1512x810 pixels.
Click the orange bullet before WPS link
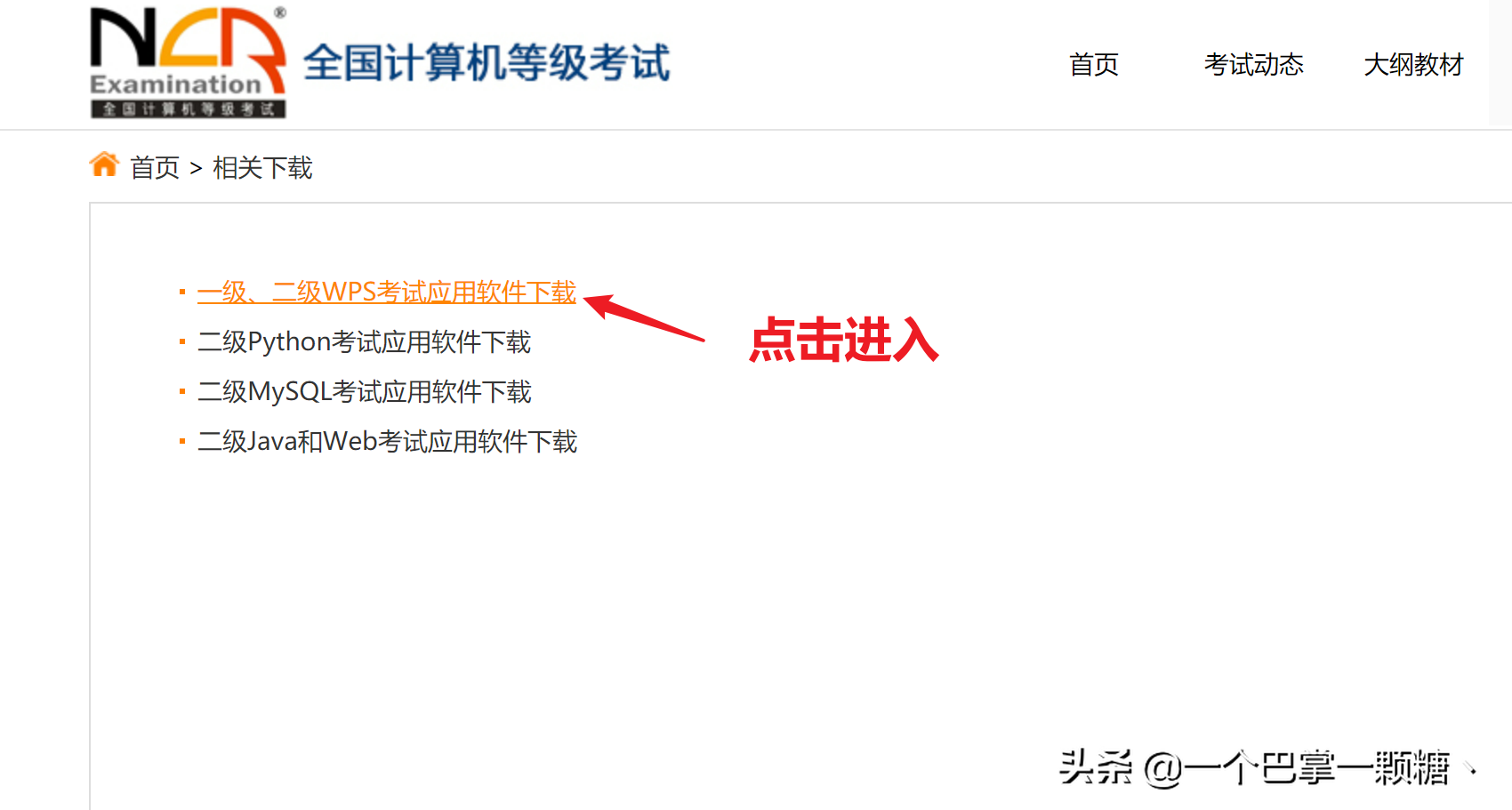click(182, 292)
